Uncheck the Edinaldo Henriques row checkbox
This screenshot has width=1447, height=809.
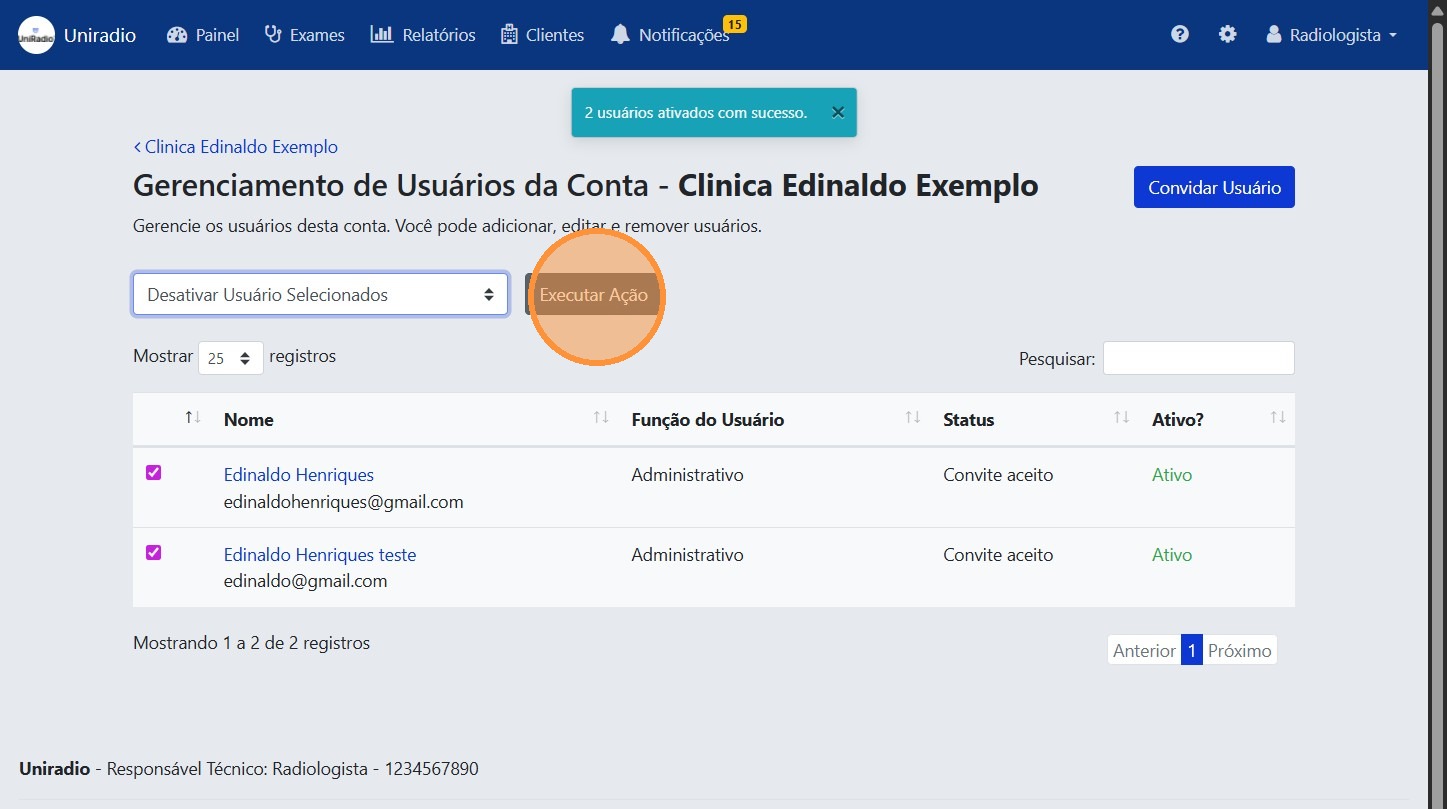click(153, 472)
